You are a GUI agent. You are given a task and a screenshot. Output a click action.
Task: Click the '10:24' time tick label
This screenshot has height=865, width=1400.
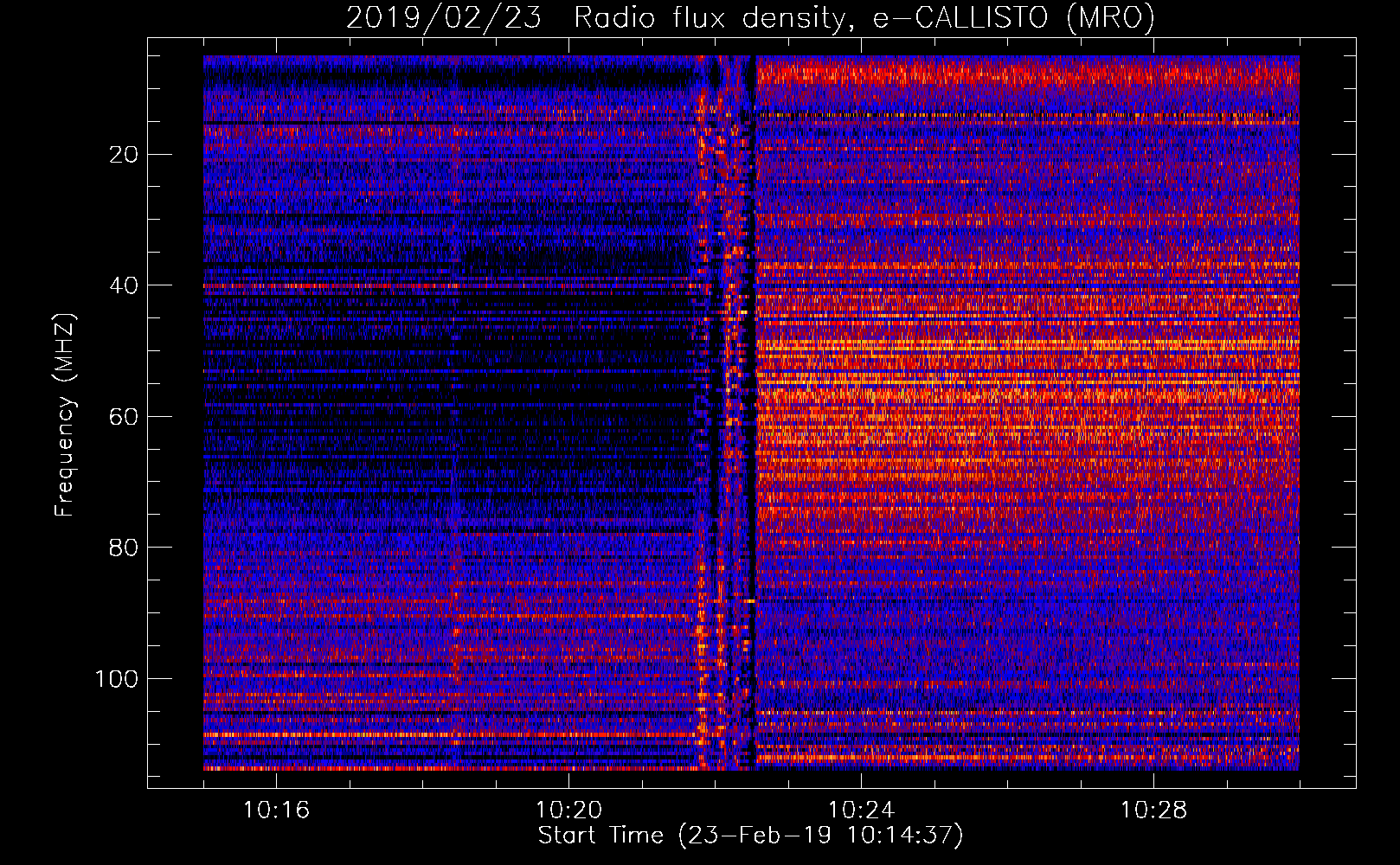[861, 811]
